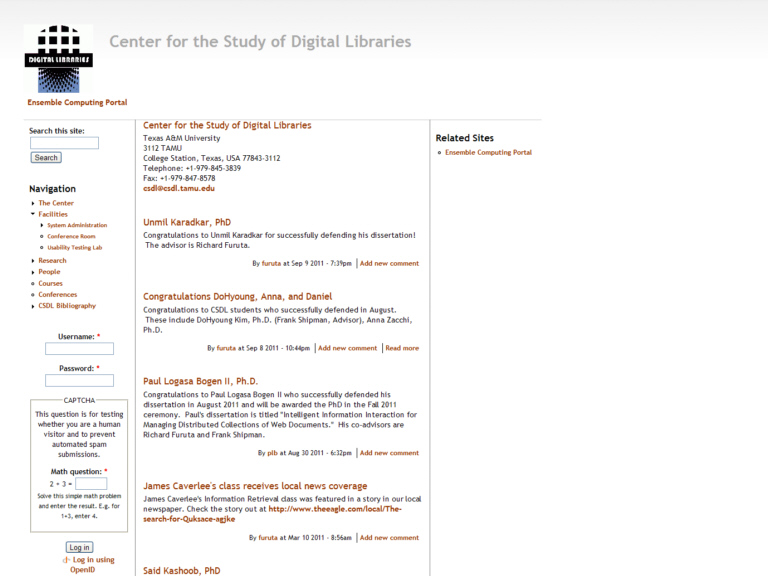Expand CSDL Bibliography navigation arrow
Screen dimensions: 768x576
coord(33,306)
